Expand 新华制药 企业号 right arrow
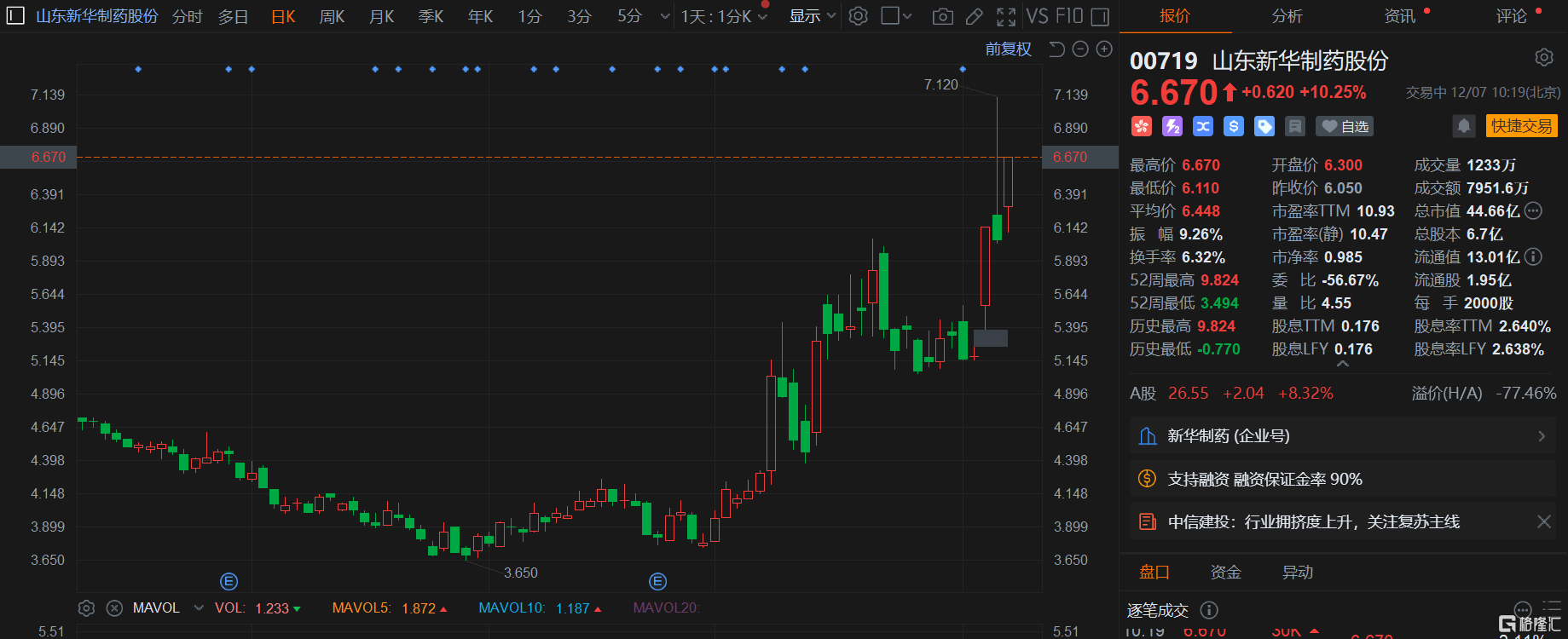The image size is (1568, 639). click(x=1542, y=436)
